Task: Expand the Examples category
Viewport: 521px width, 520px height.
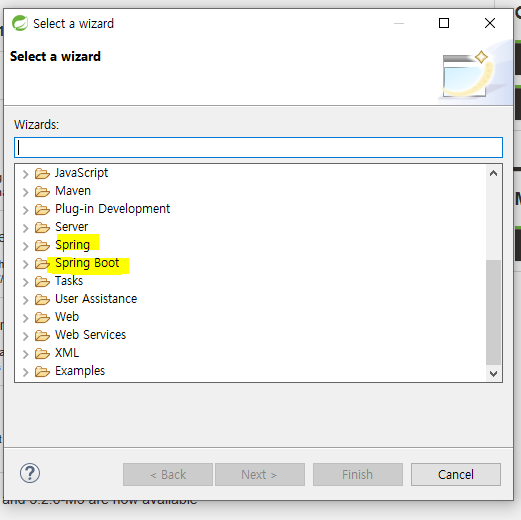Action: point(25,372)
